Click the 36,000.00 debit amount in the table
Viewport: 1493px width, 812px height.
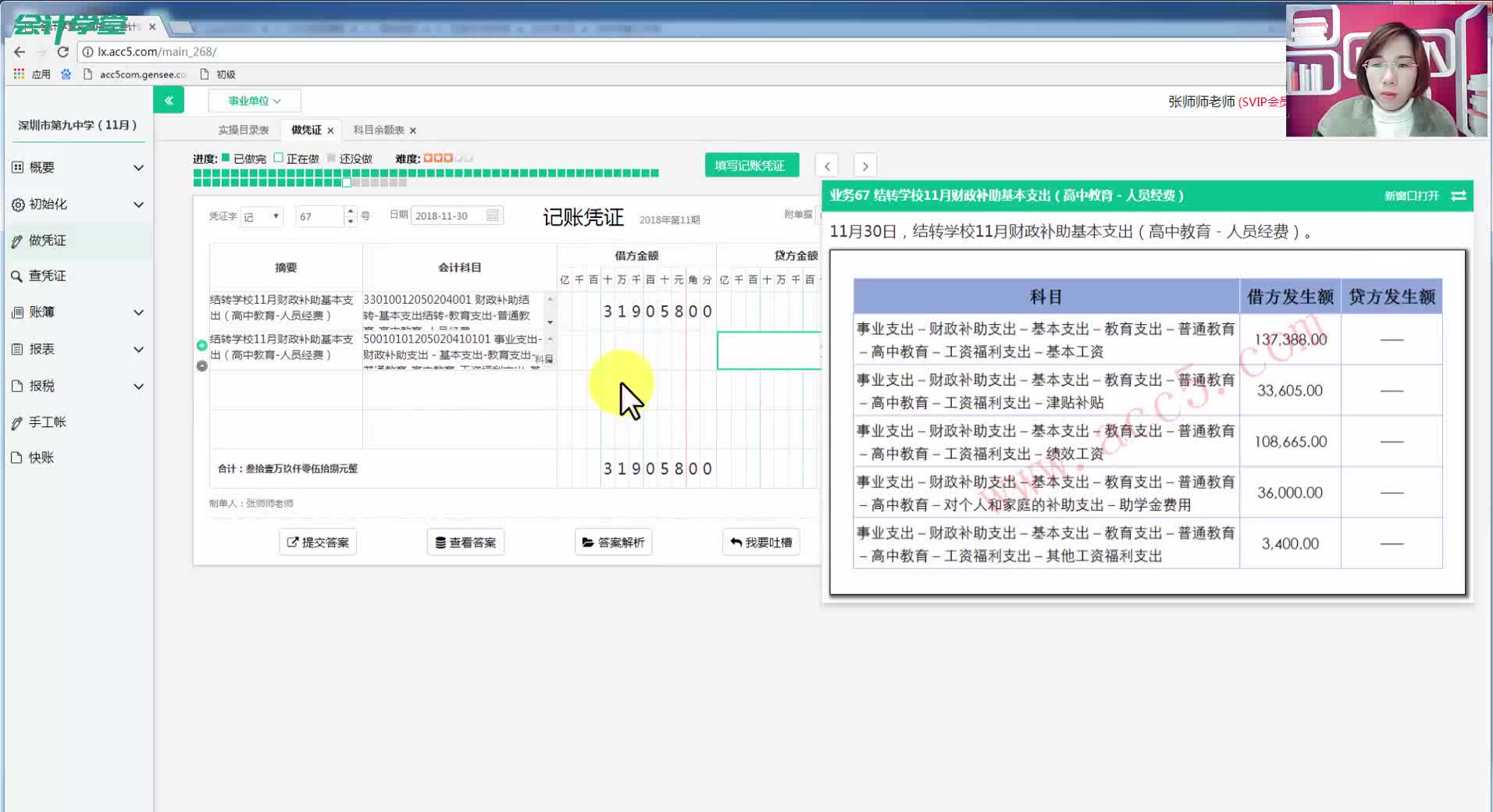pos(1290,493)
